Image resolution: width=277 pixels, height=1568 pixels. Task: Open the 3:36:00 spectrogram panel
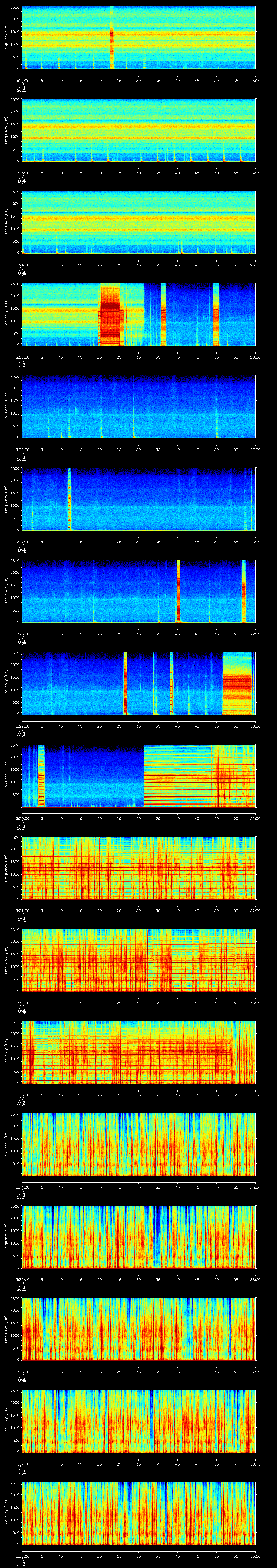pos(138,1329)
